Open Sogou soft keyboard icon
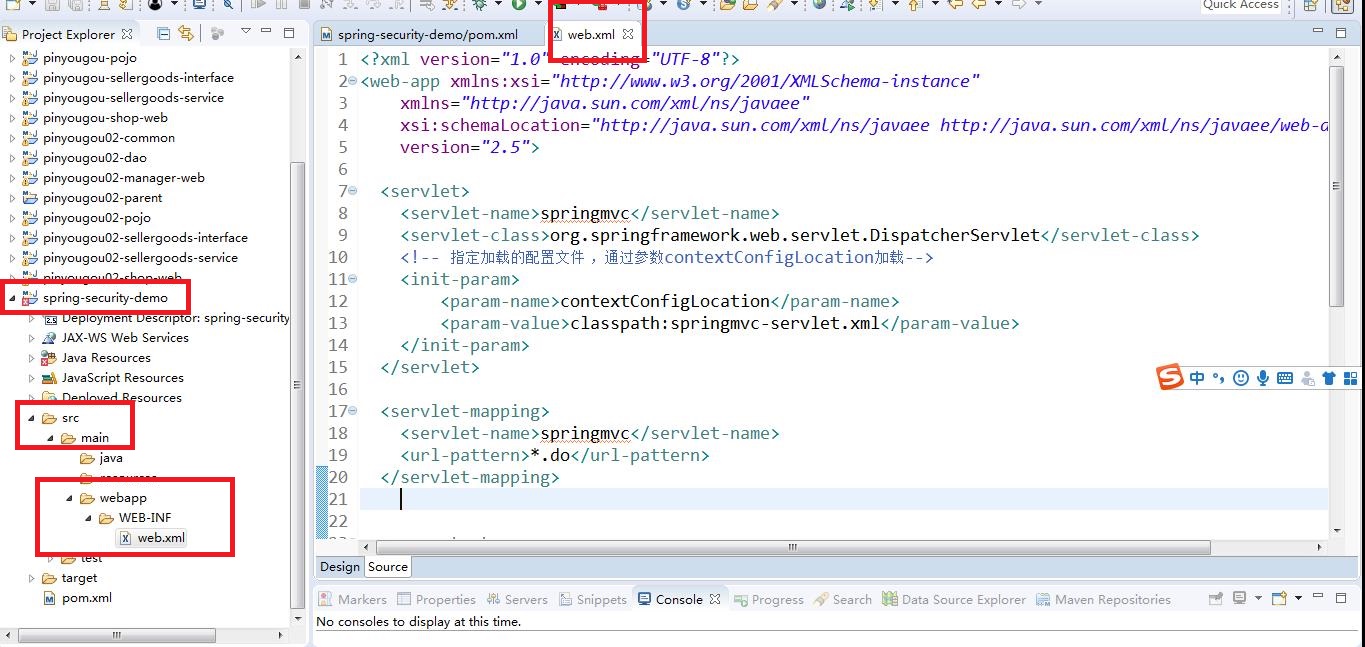The width and height of the screenshot is (1365, 647). (1285, 378)
